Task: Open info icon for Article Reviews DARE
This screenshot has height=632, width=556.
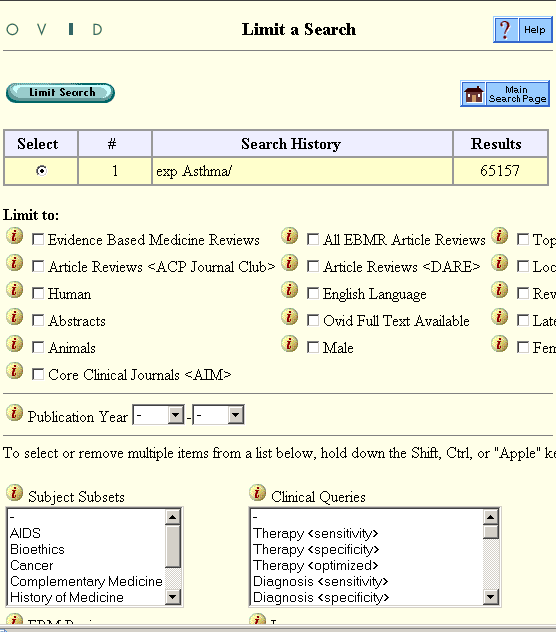Action: pos(289,263)
